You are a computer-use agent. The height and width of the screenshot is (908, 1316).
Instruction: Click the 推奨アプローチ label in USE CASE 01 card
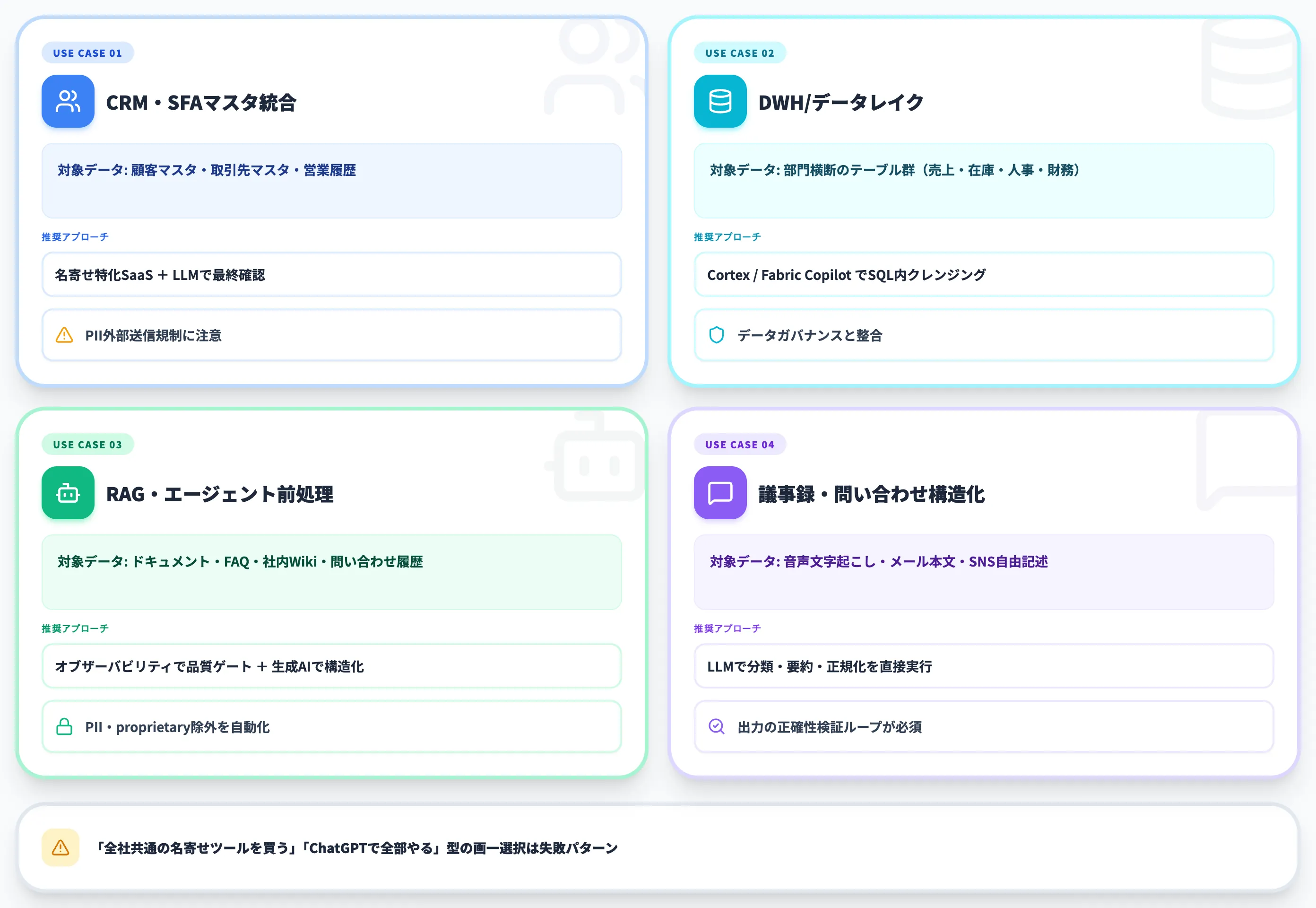click(x=75, y=236)
